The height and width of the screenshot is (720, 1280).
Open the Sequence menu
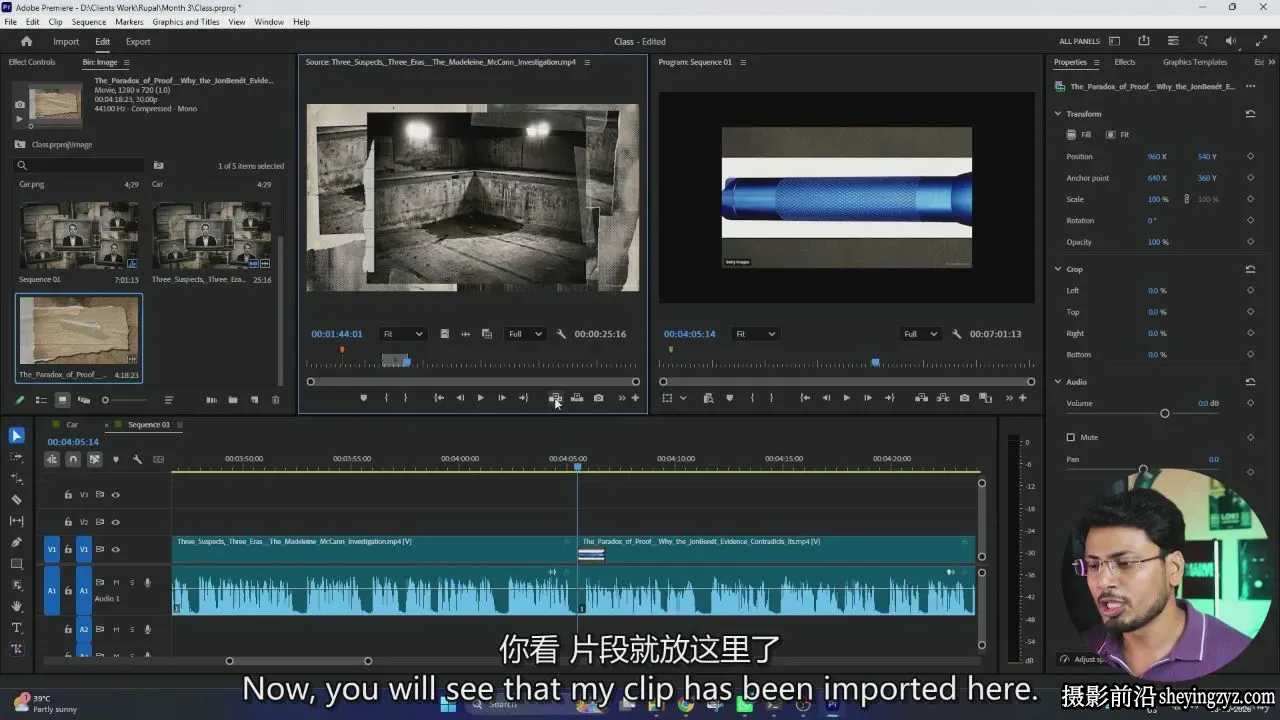point(89,22)
